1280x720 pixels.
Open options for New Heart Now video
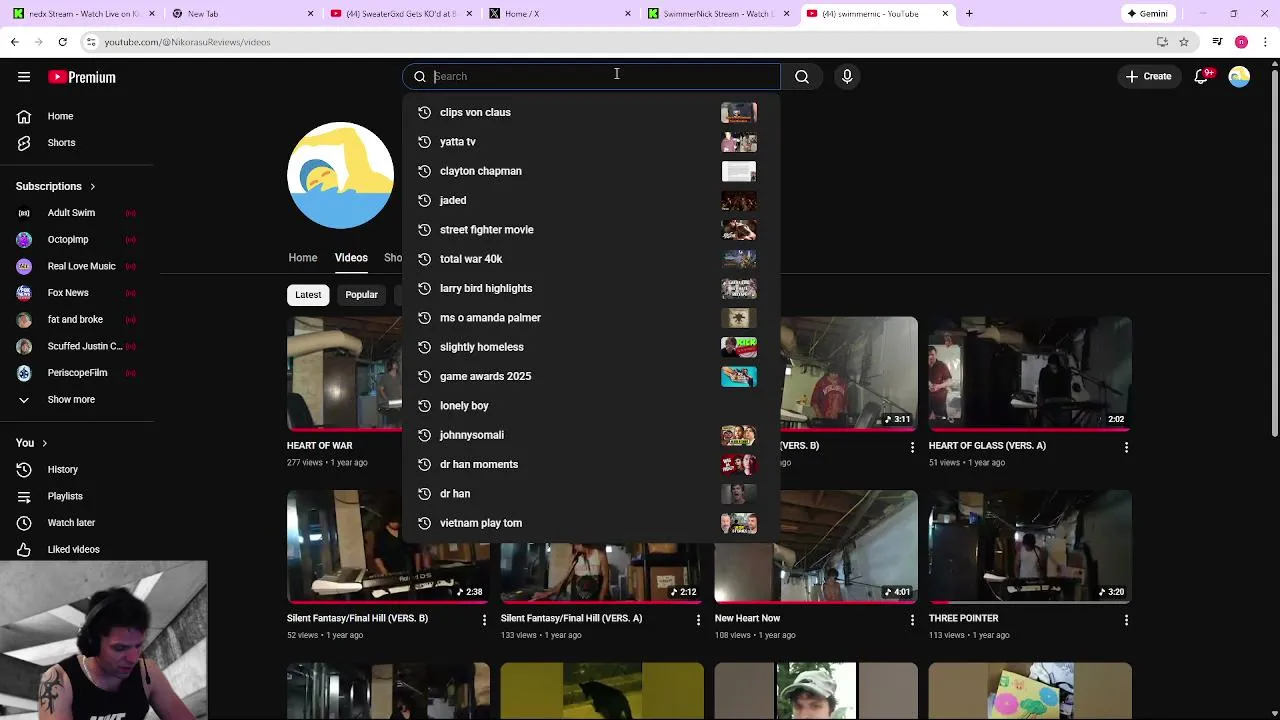(912, 620)
